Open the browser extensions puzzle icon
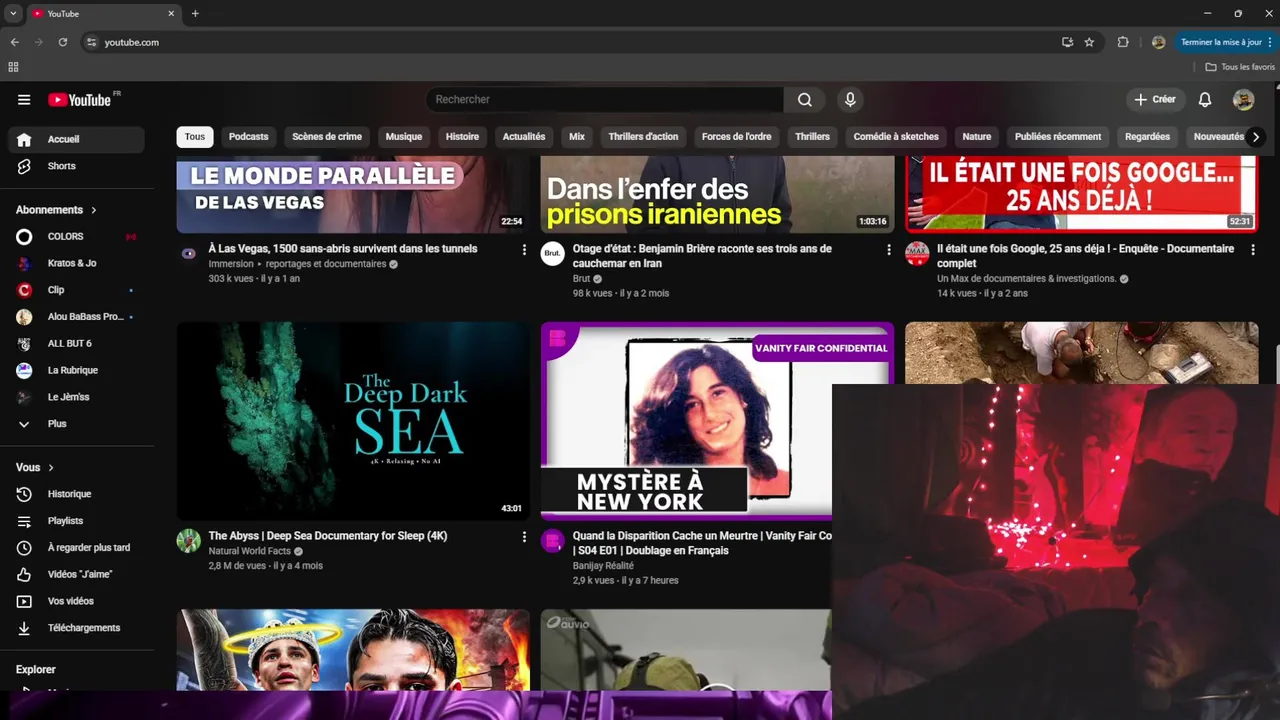This screenshot has height=720, width=1280. pos(1123,42)
